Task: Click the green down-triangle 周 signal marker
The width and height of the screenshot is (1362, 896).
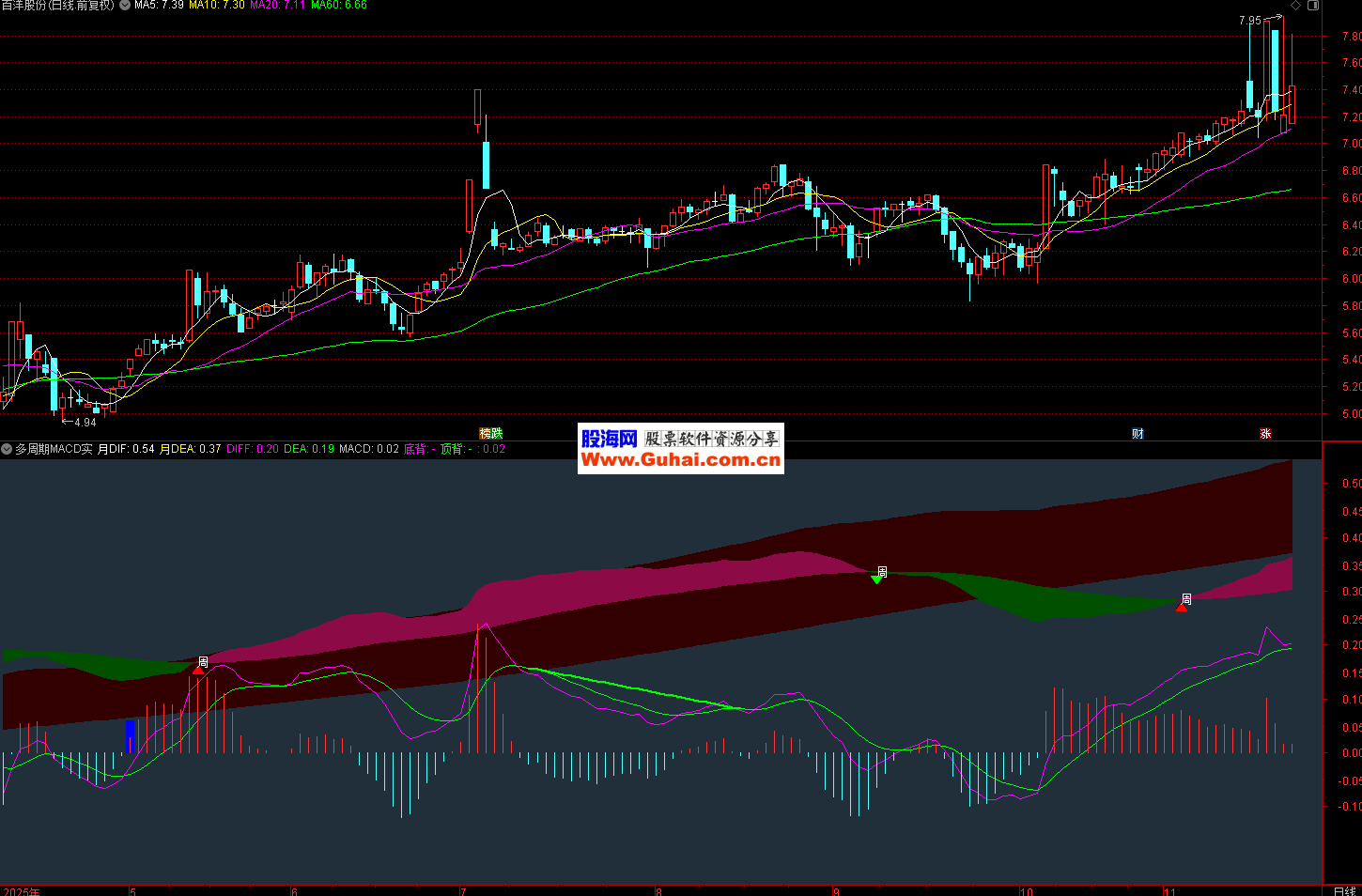Action: point(876,579)
